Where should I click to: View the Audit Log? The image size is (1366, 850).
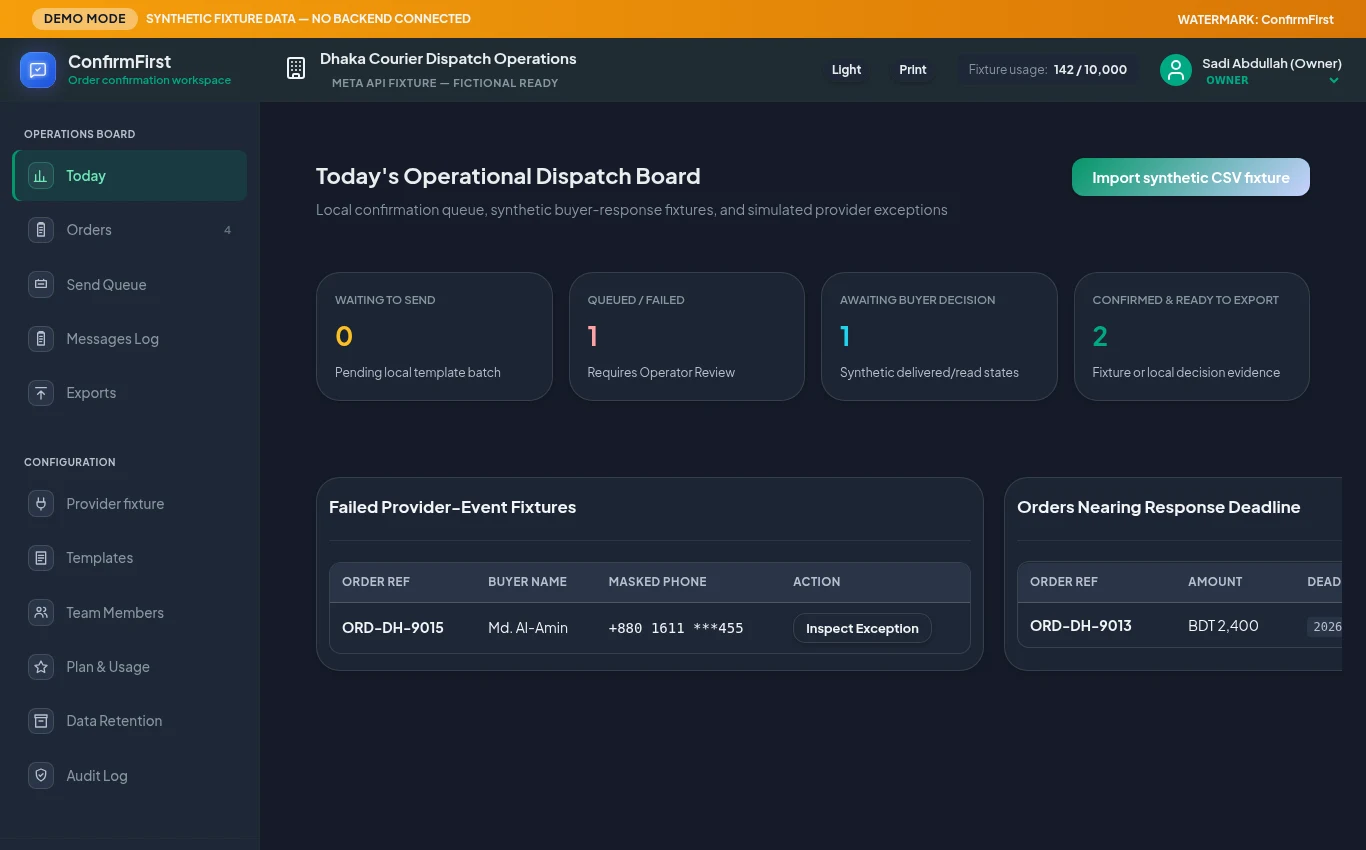(x=130, y=775)
